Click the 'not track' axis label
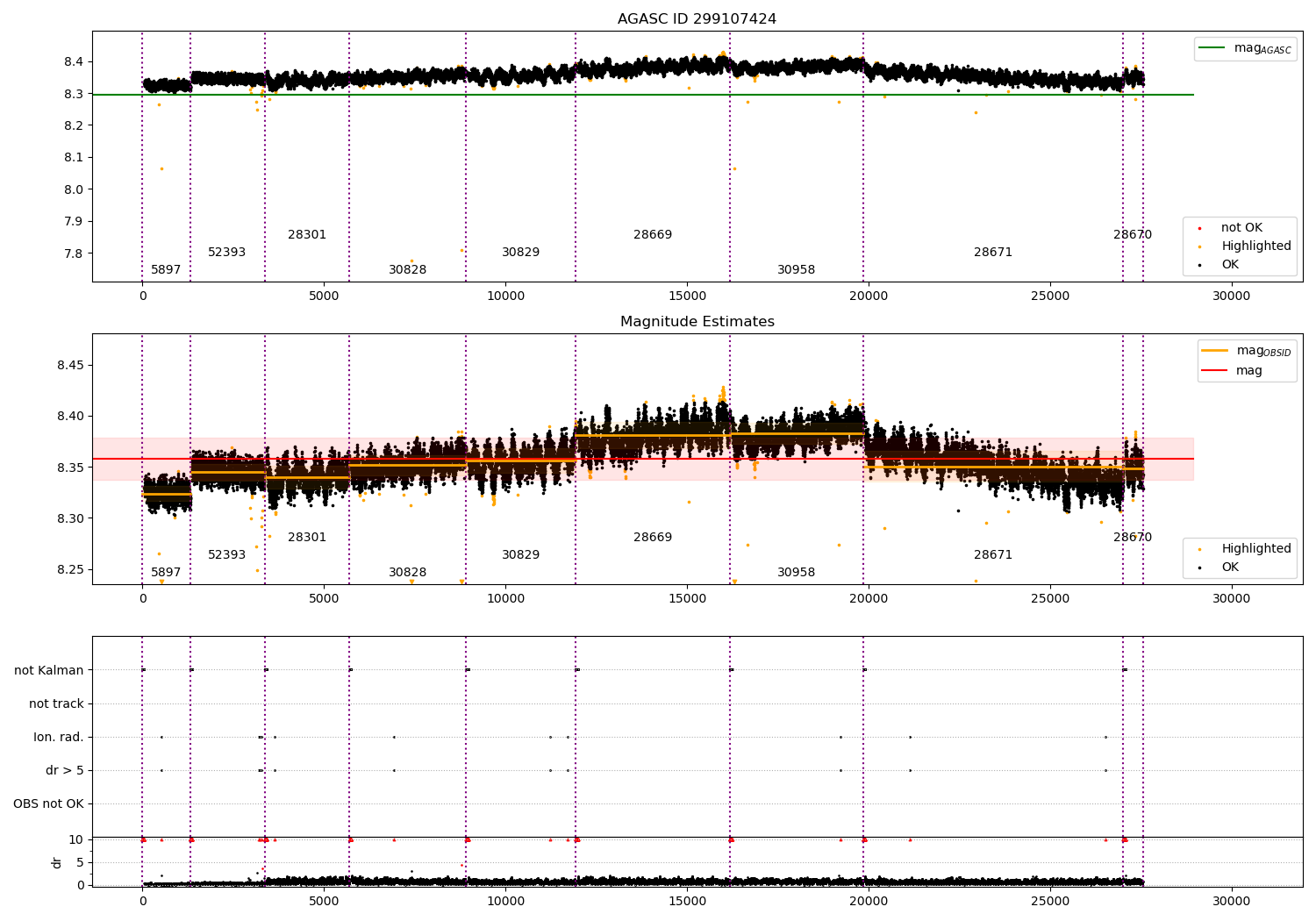Screen dimensions: 1316x921 click(x=56, y=703)
